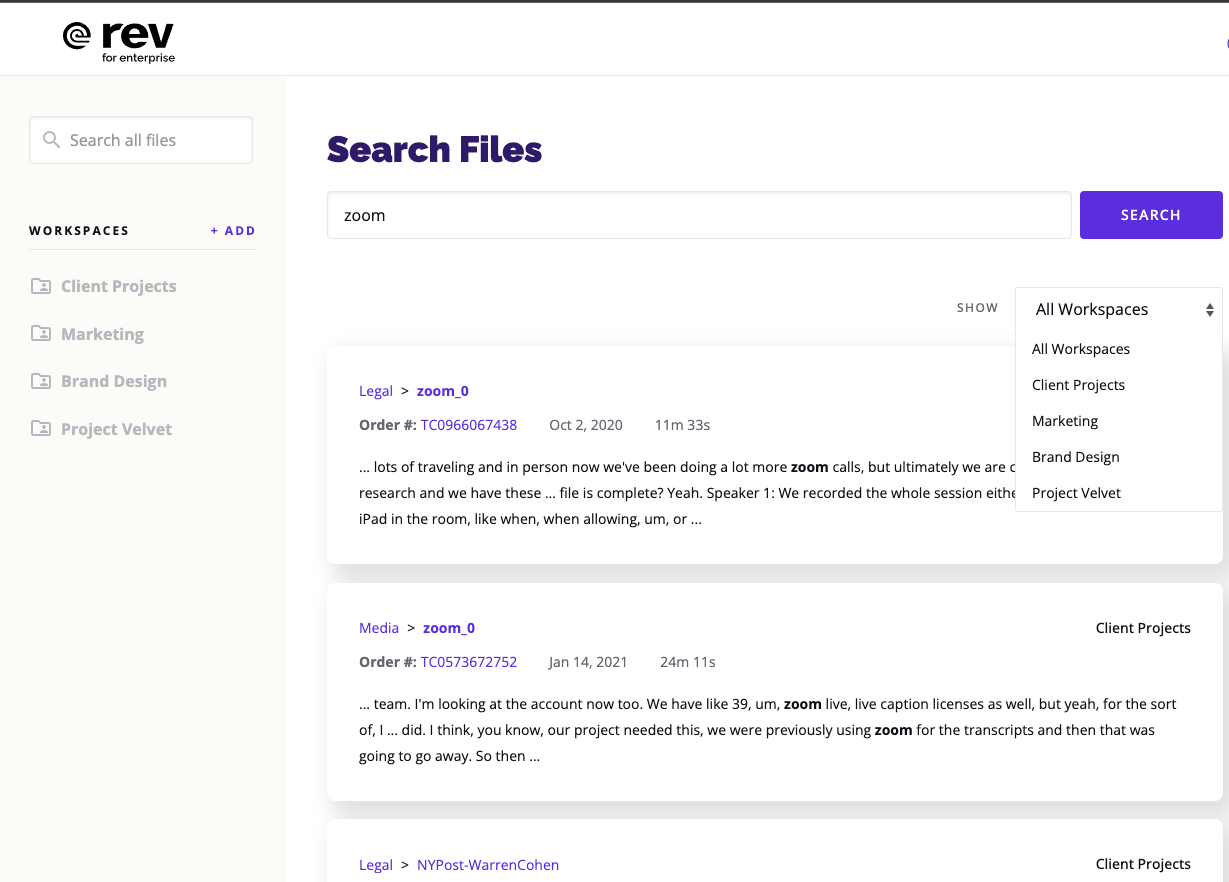The image size is (1229, 882).
Task: Open order number TC0966067438
Action: [469, 425]
